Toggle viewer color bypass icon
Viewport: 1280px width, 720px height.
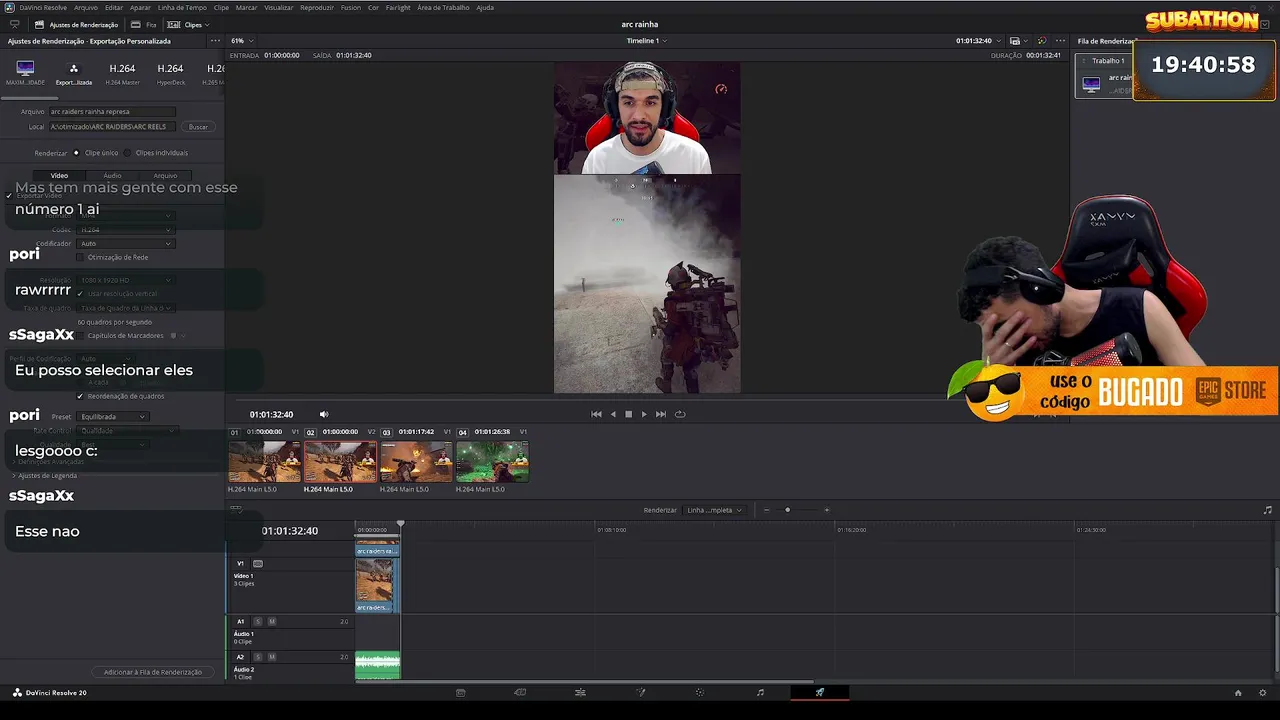pyautogui.click(x=1041, y=41)
